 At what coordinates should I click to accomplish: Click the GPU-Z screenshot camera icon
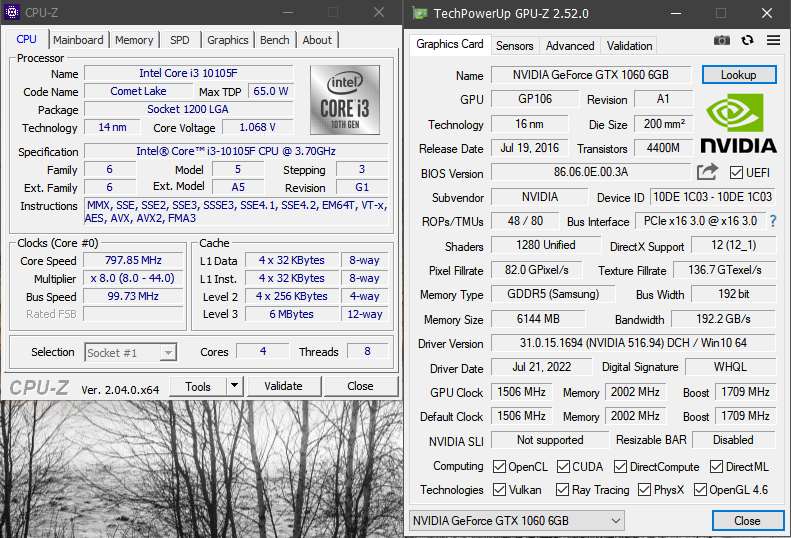721,40
